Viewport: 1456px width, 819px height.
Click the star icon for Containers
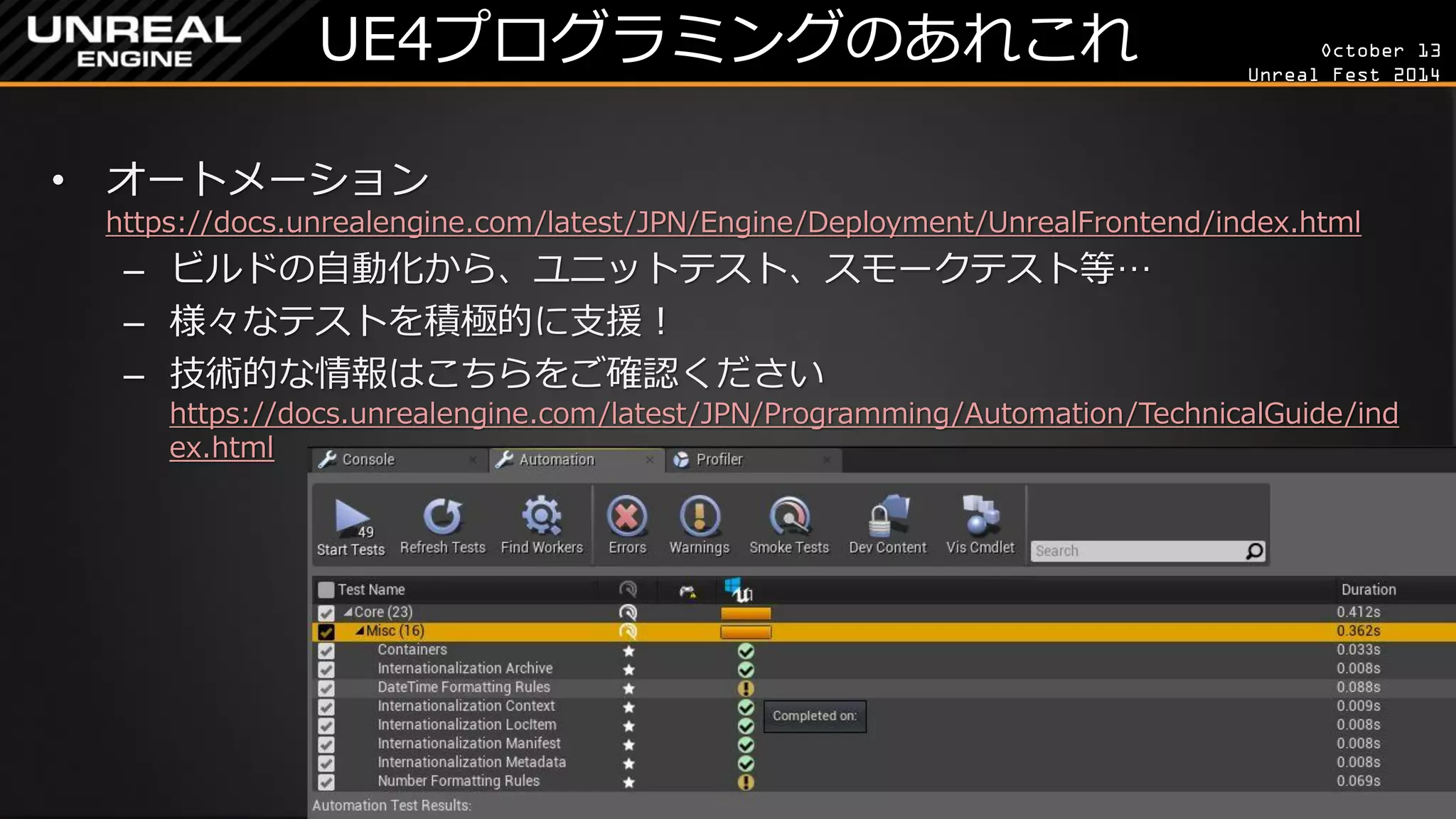click(628, 651)
